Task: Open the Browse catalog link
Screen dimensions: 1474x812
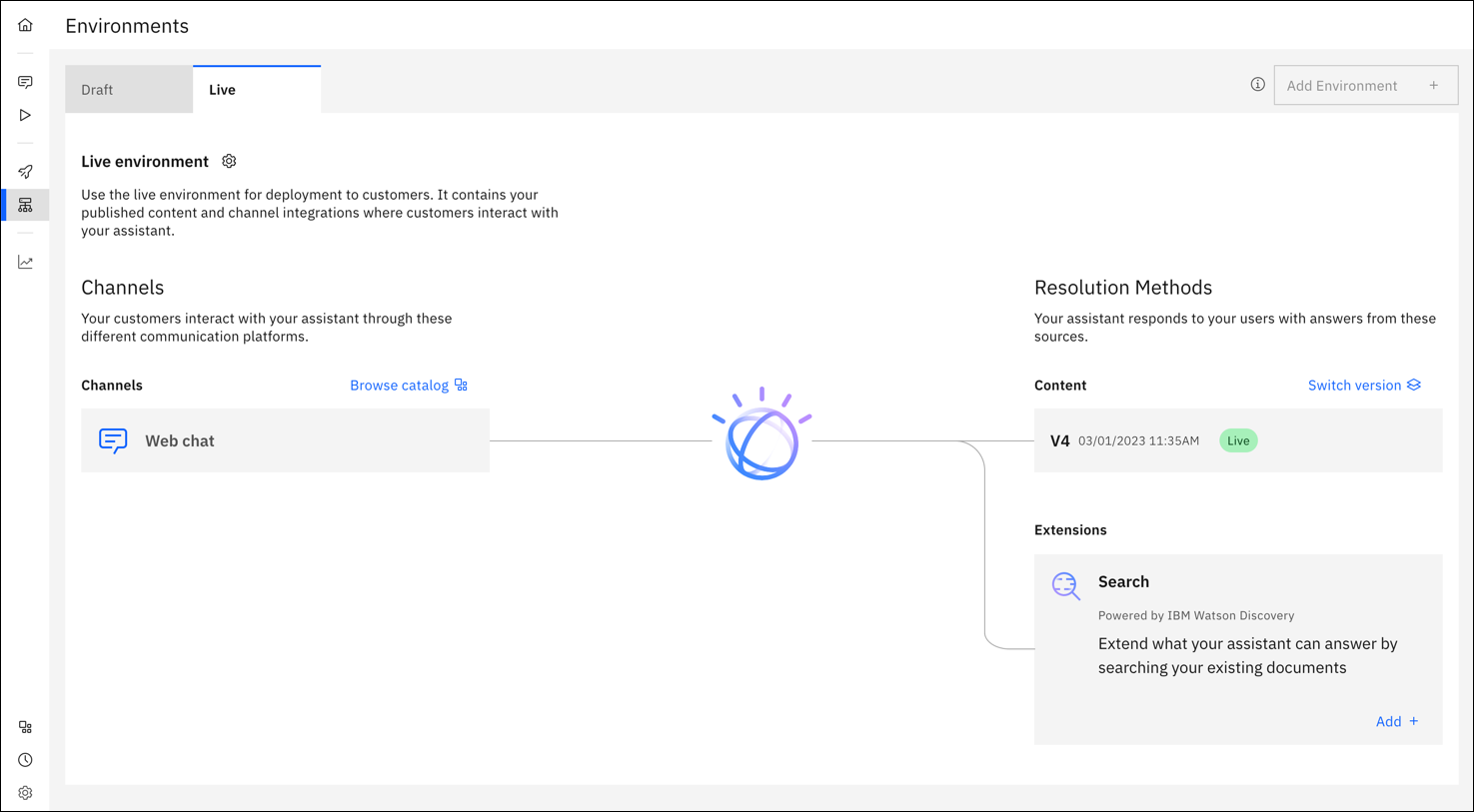Action: point(399,385)
